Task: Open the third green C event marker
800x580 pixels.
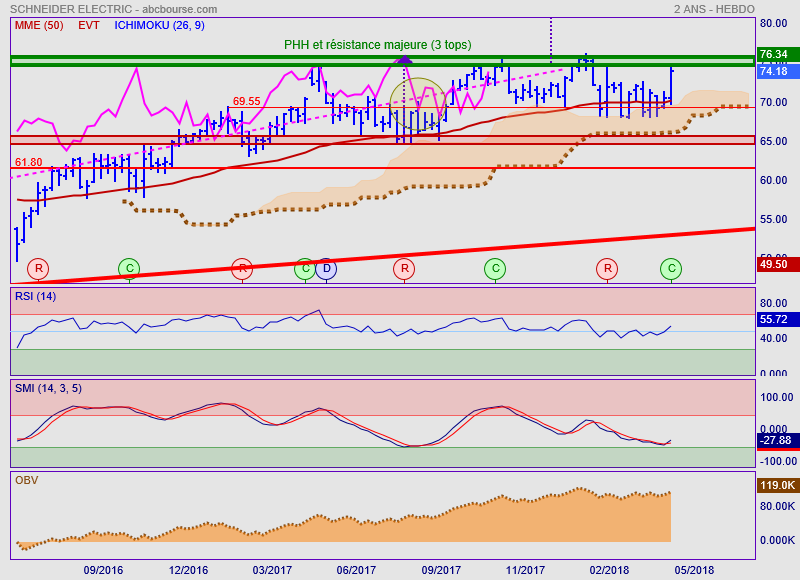Action: 495,268
